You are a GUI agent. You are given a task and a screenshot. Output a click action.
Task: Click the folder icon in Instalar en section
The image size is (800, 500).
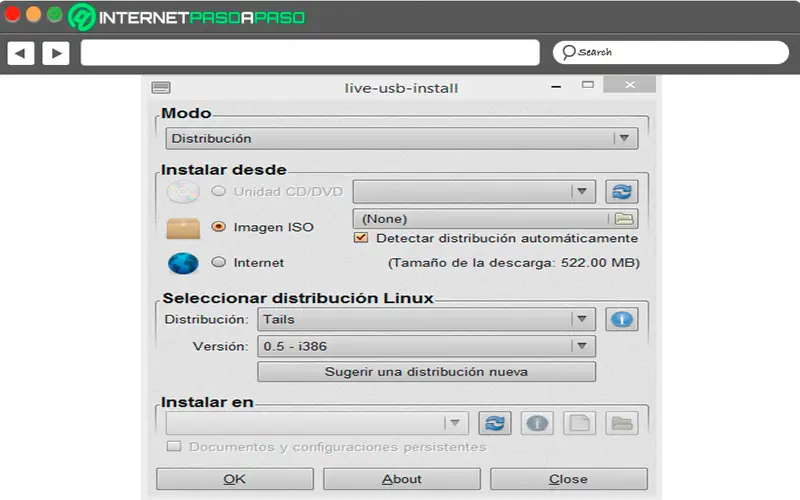(x=621, y=423)
